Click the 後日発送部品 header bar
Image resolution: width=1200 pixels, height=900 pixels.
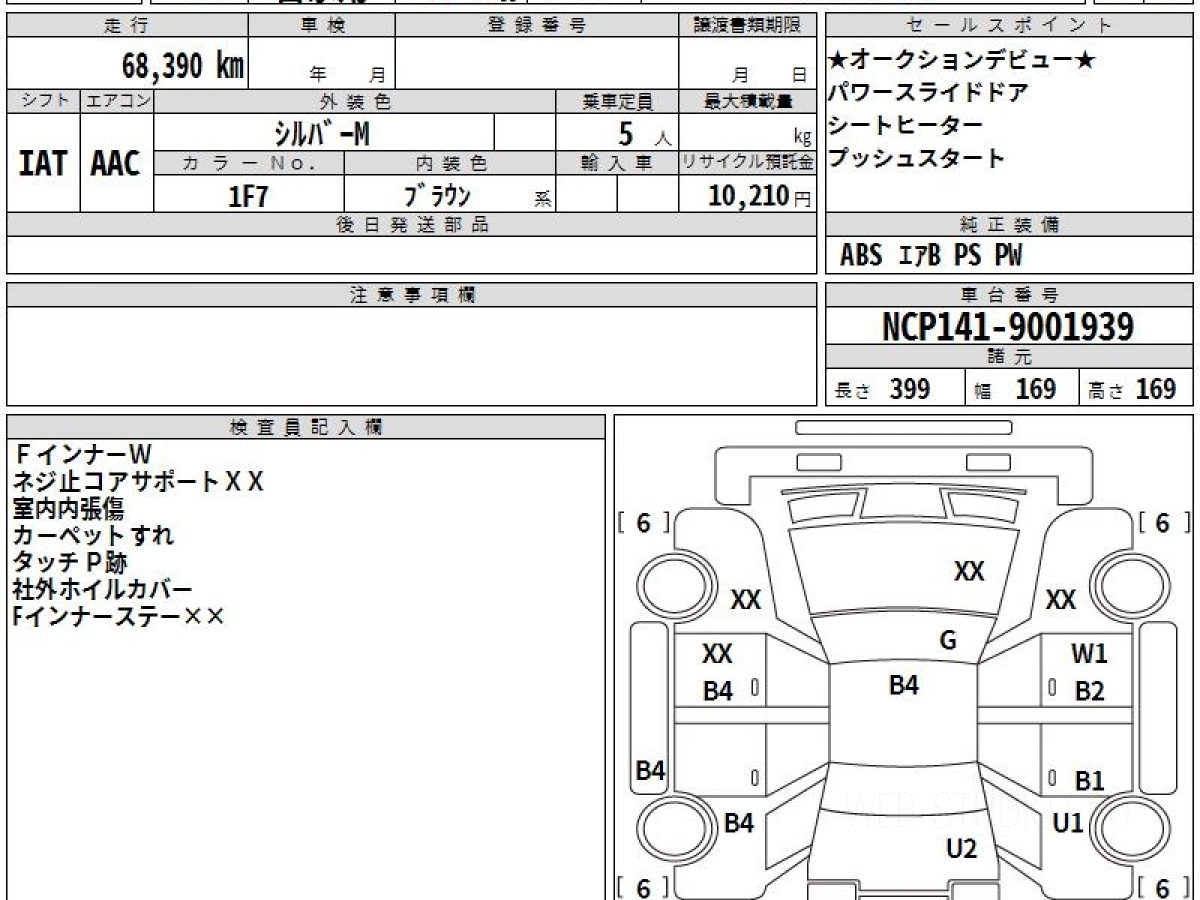(412, 225)
